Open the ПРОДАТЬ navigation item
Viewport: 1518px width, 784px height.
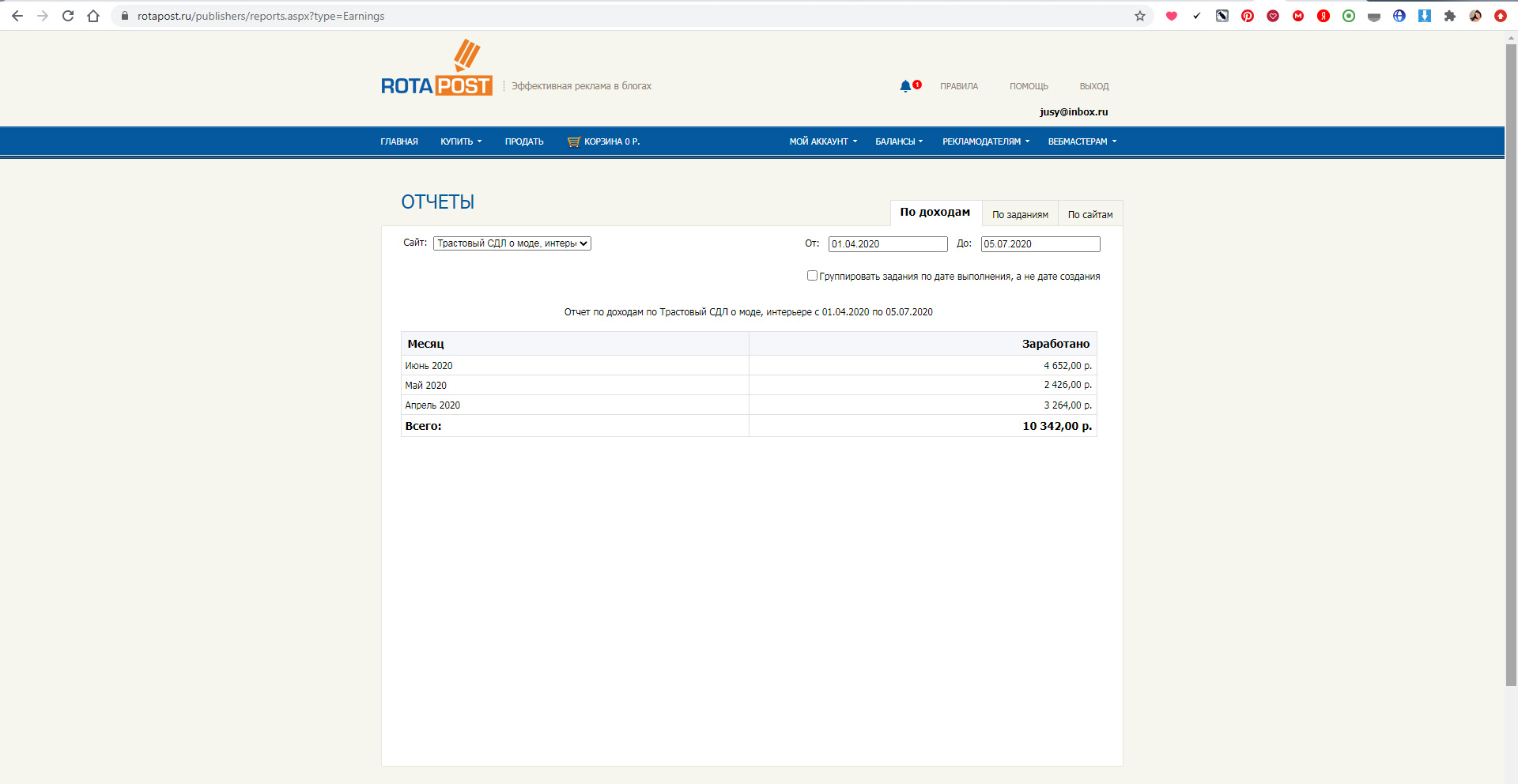pyautogui.click(x=524, y=141)
